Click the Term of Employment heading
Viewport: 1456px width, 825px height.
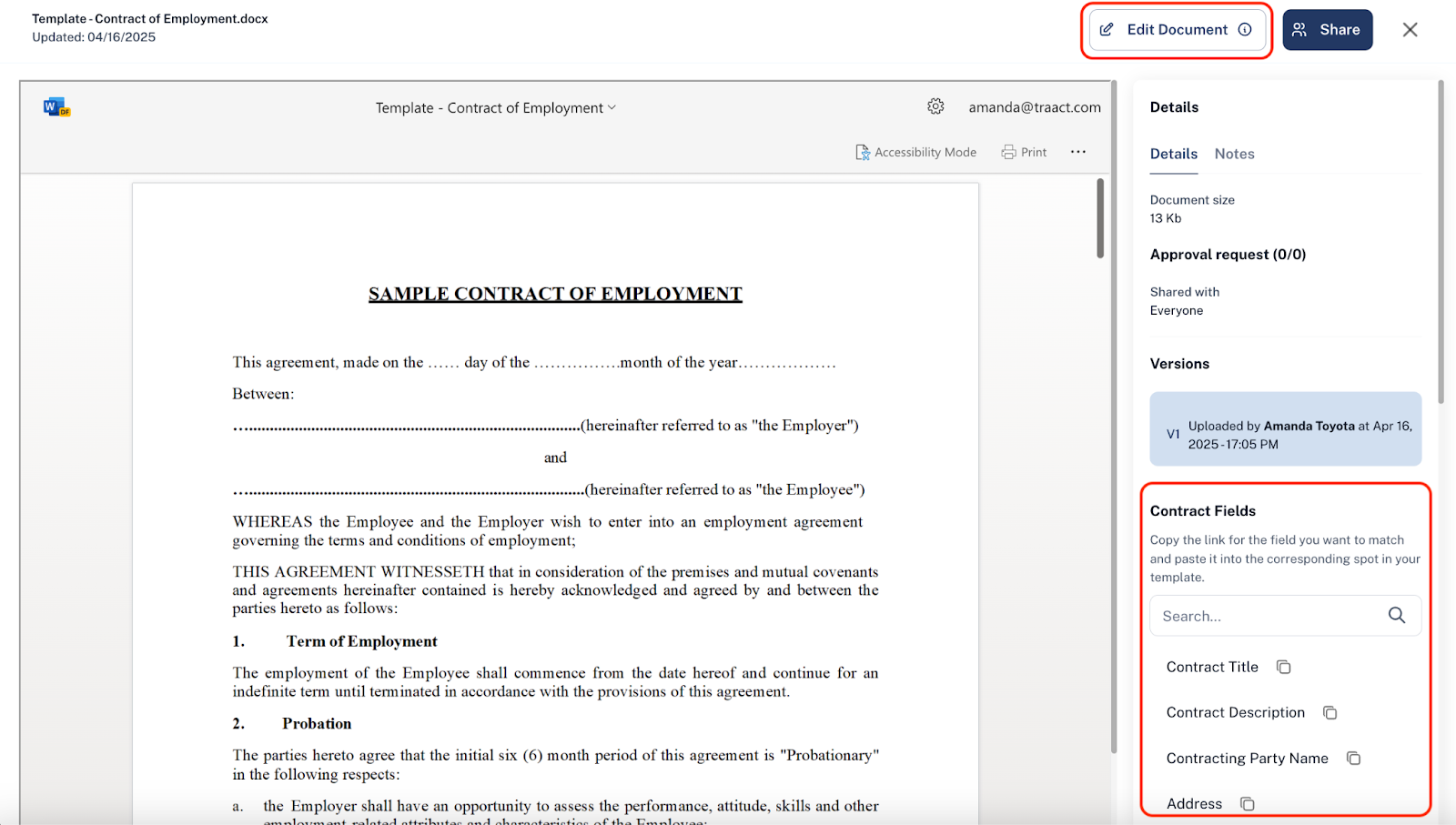click(x=362, y=641)
